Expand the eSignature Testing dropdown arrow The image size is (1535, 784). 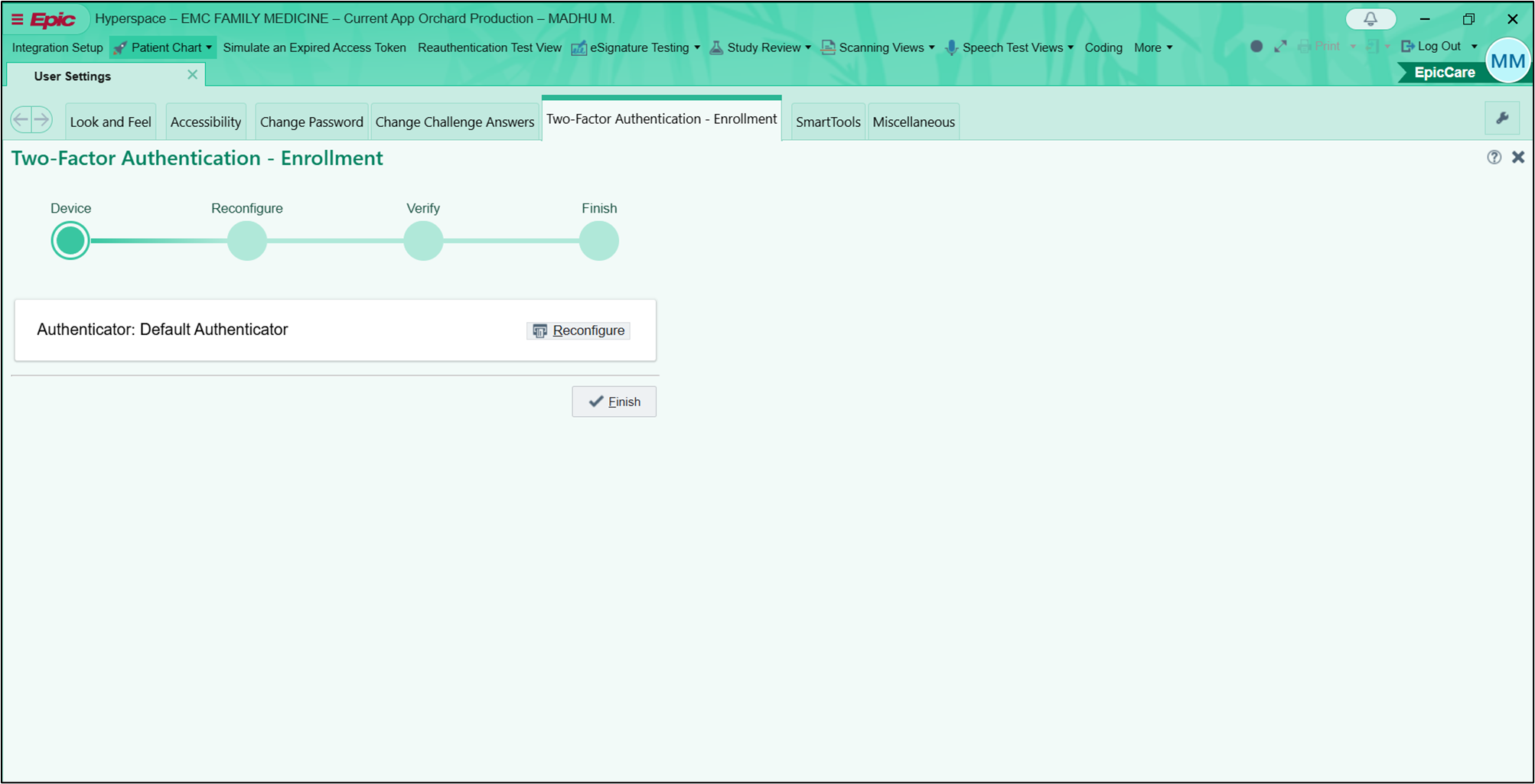click(x=697, y=47)
